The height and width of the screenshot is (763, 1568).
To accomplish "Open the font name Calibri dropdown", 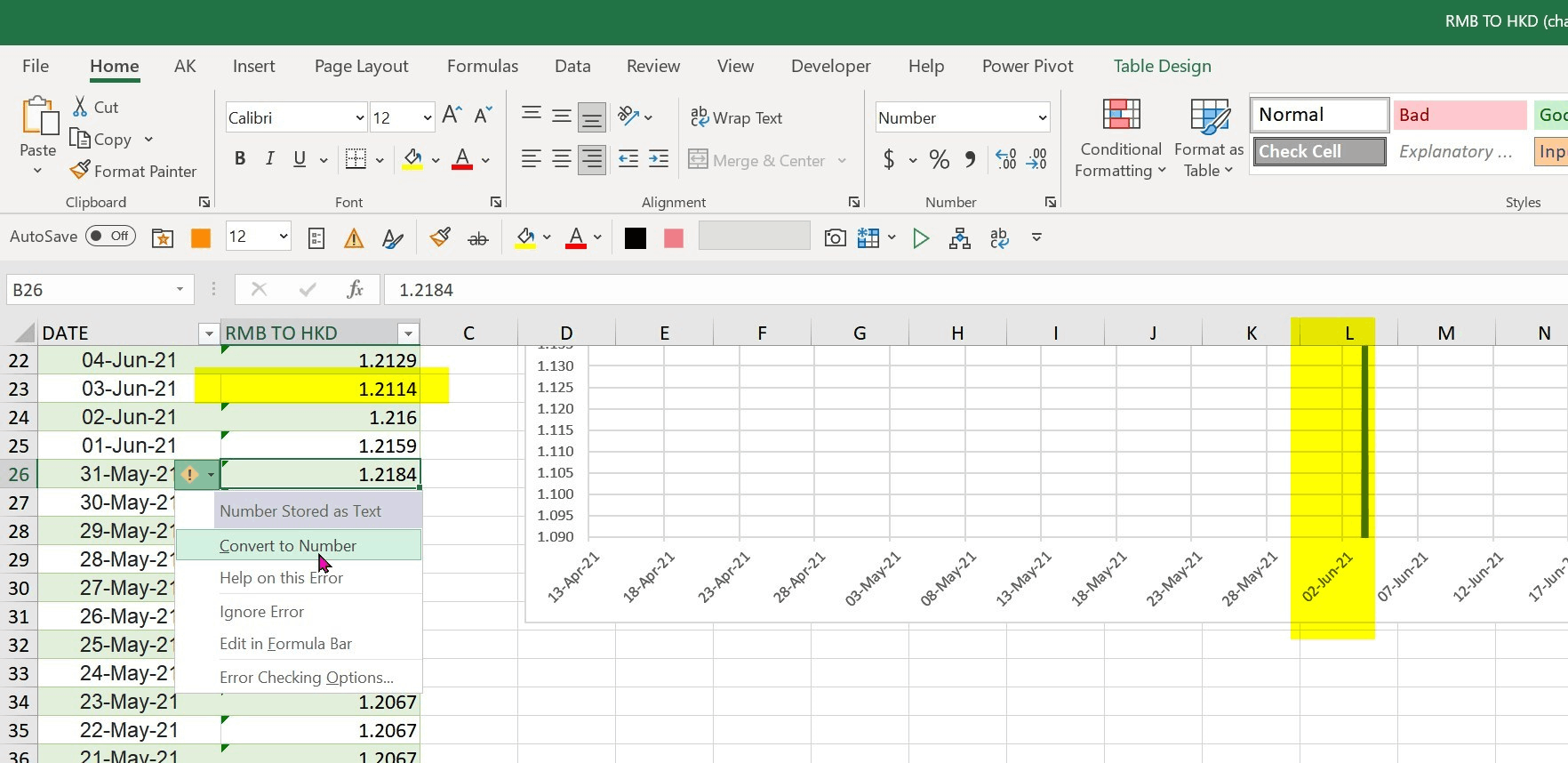I will [359, 117].
